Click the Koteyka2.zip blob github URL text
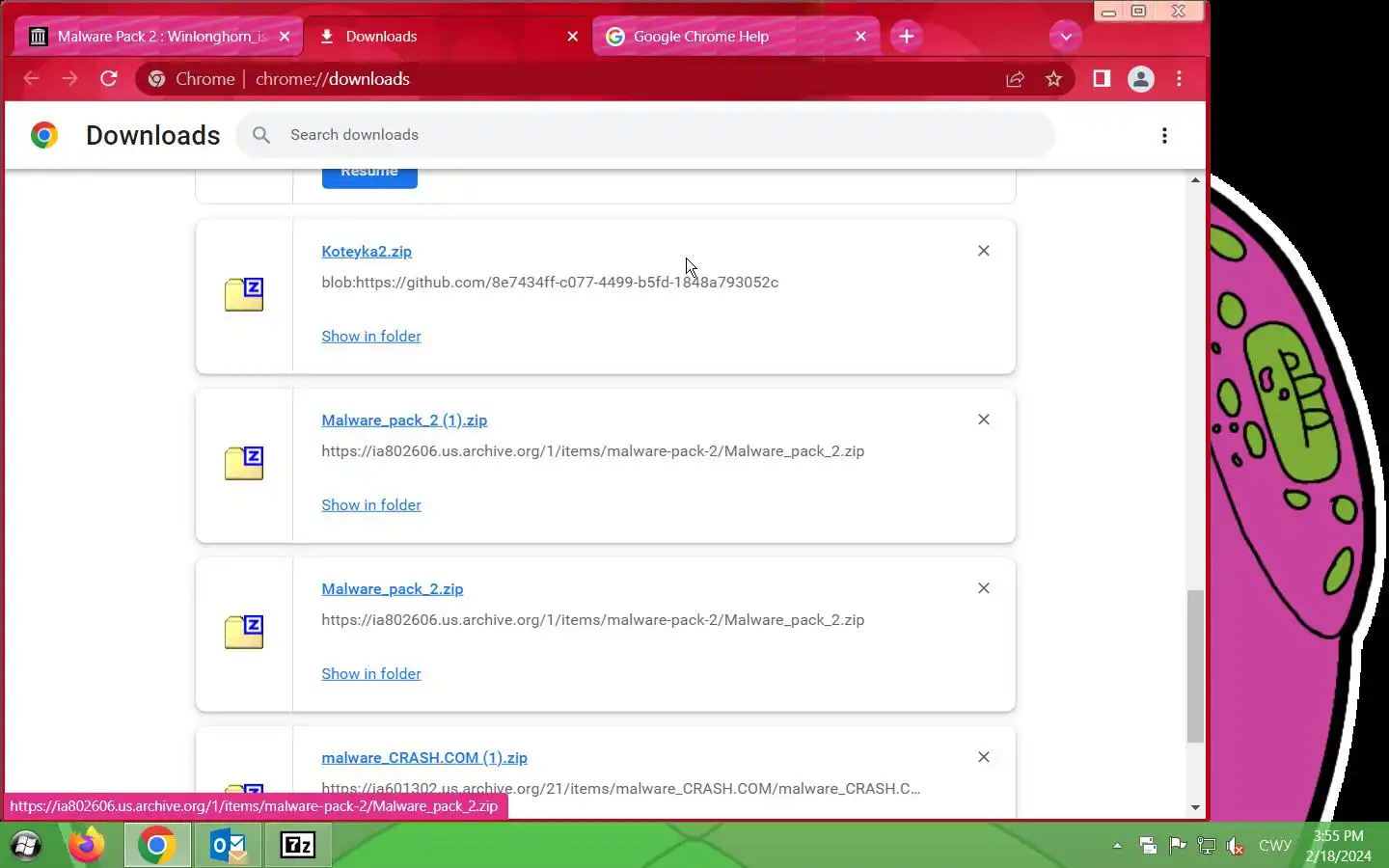The width and height of the screenshot is (1389, 868). coord(550,282)
